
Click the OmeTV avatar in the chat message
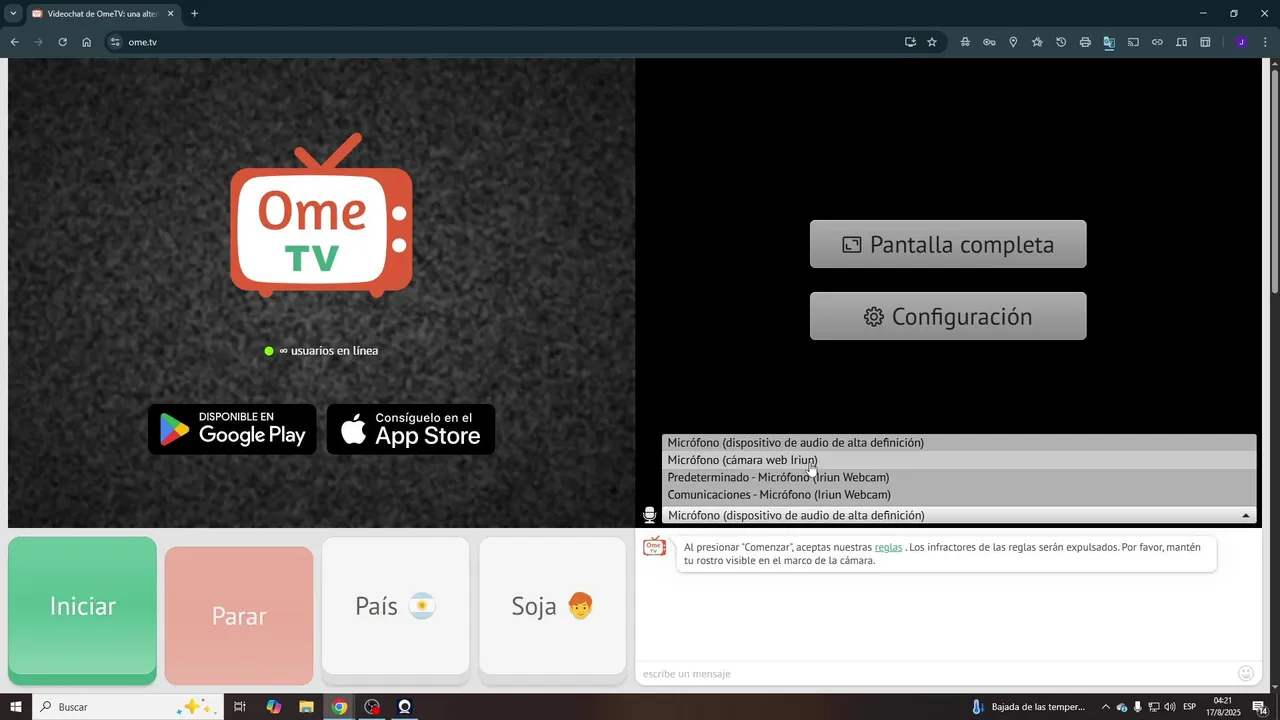pyautogui.click(x=655, y=547)
